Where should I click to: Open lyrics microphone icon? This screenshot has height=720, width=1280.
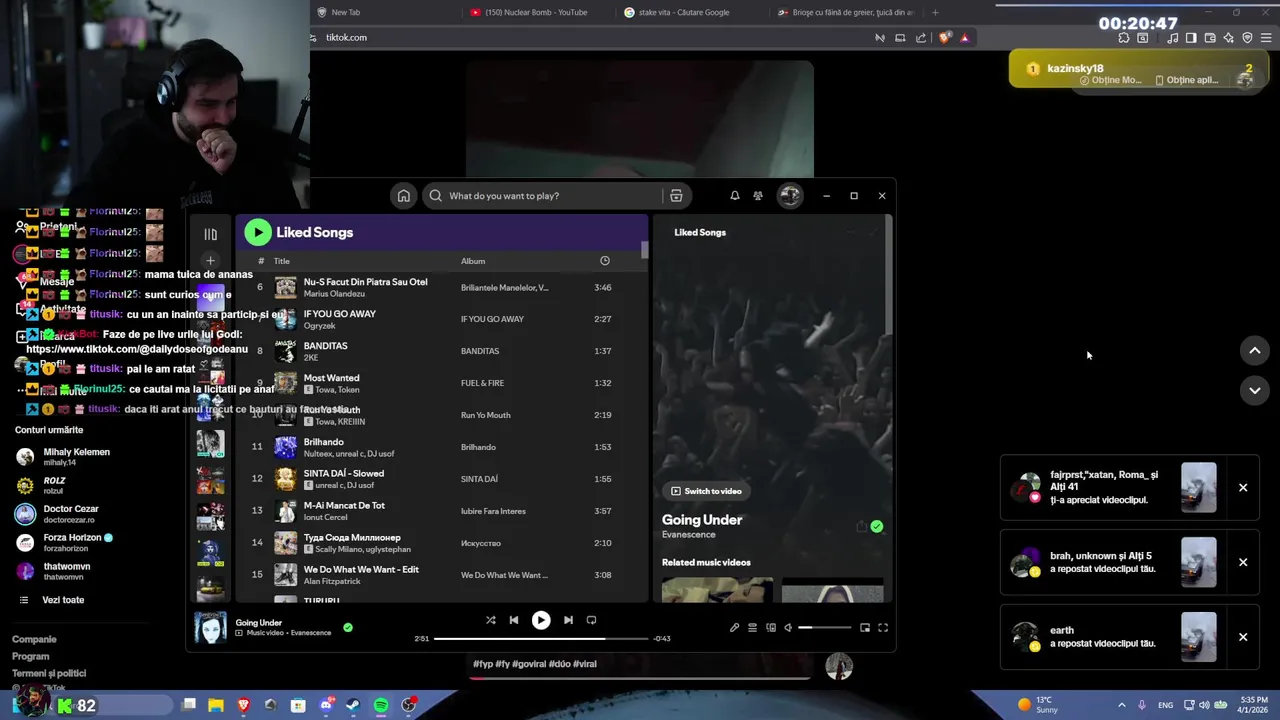(734, 628)
